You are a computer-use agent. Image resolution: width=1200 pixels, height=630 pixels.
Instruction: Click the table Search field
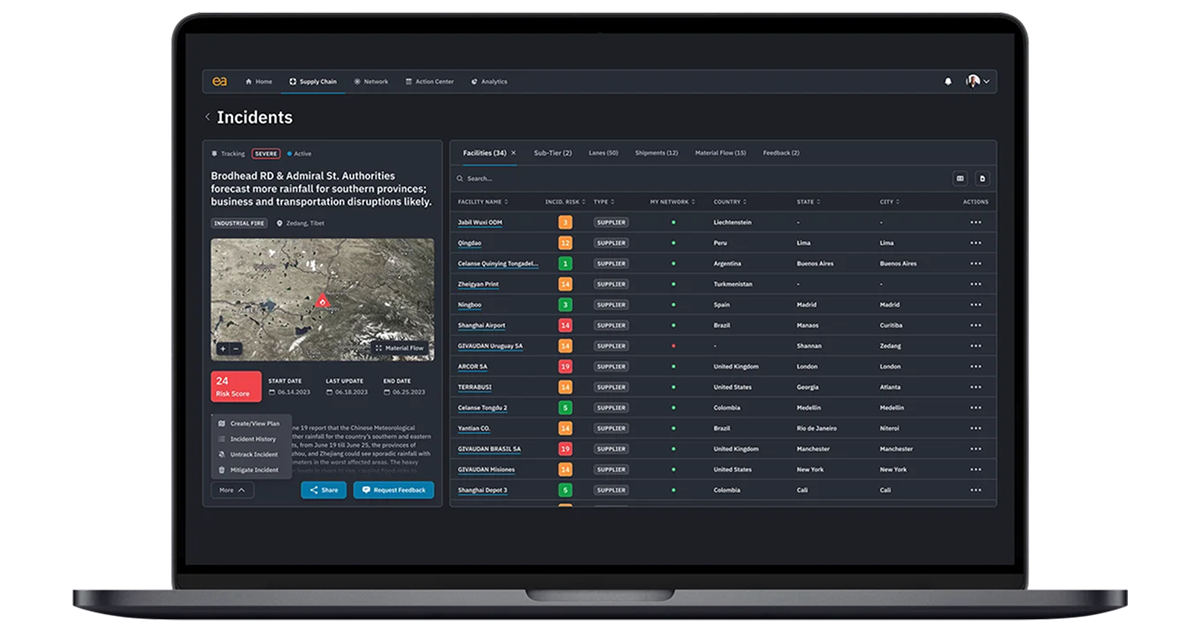click(x=700, y=178)
